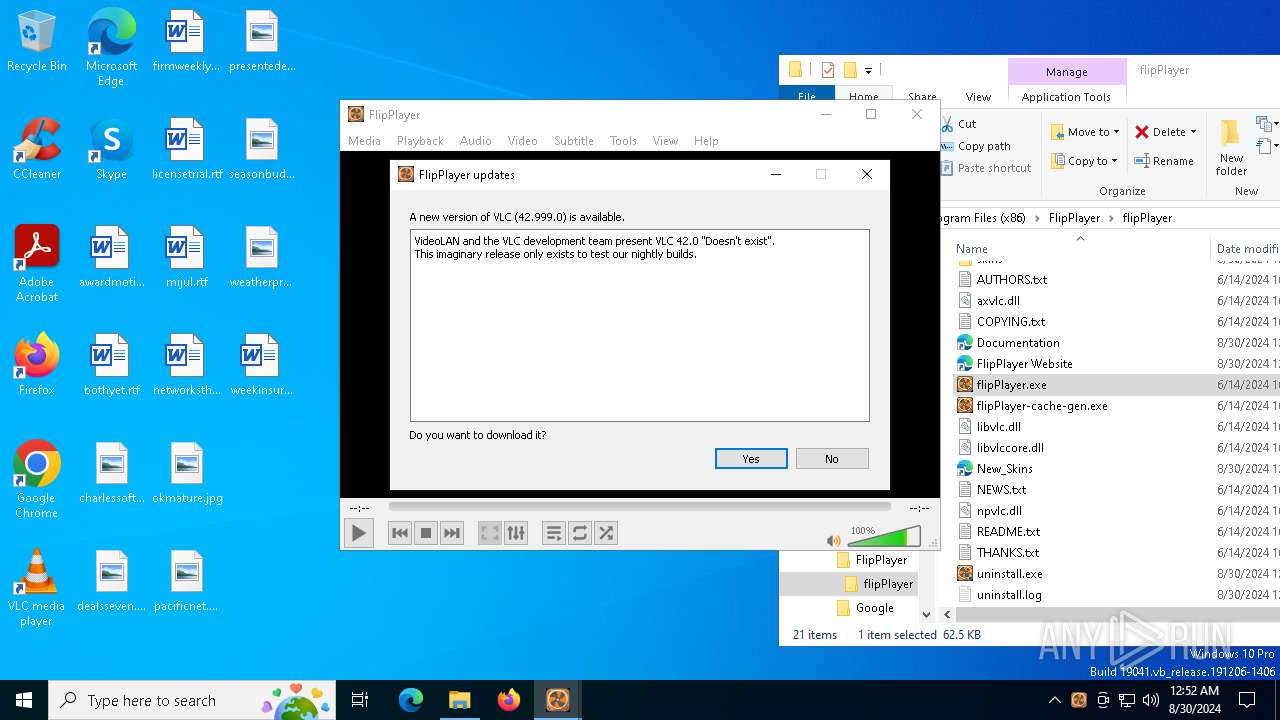Screen dimensions: 1280x720
Task: Select flipPlayer-cache-gen.exe
Action: pos(1042,406)
